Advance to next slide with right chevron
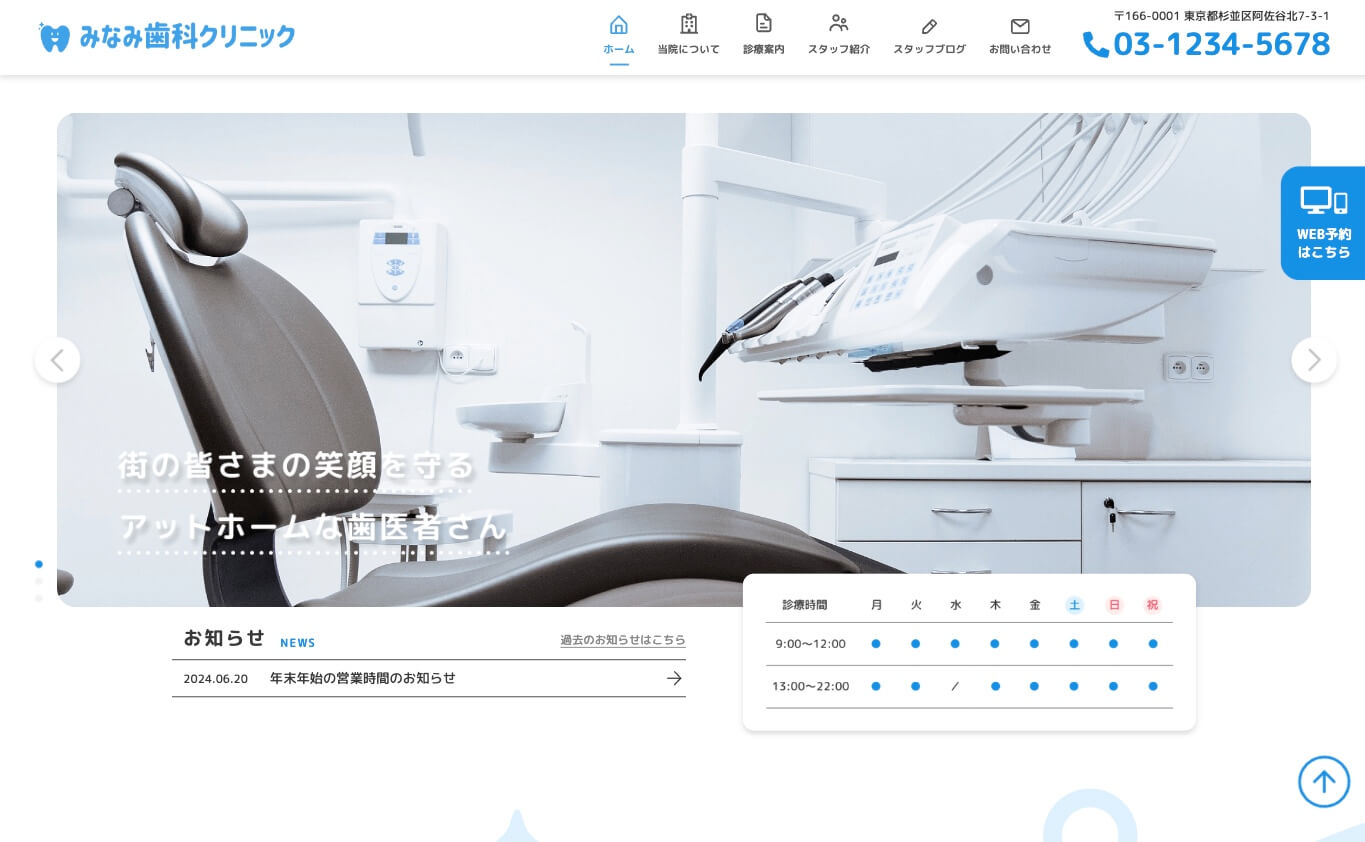 pyautogui.click(x=1314, y=360)
